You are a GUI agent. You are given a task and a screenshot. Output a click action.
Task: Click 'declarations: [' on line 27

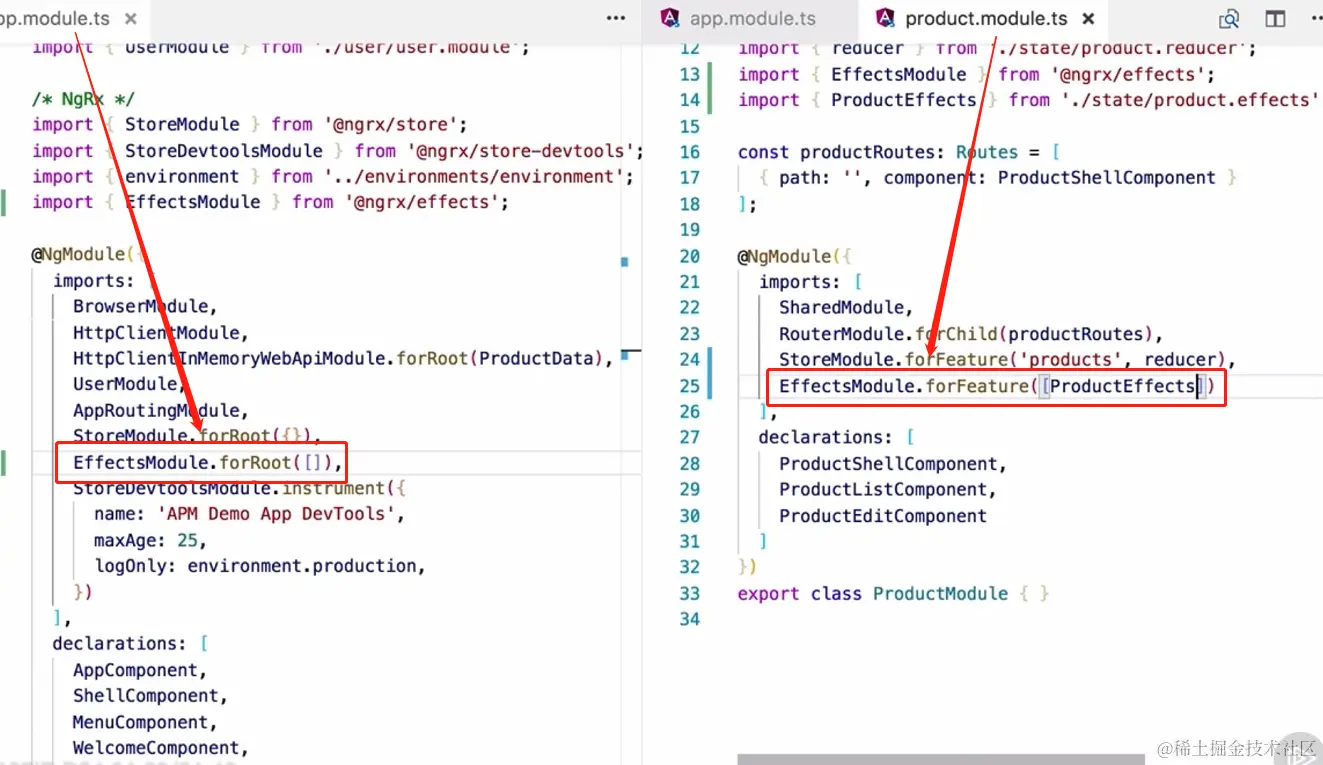[837, 438]
